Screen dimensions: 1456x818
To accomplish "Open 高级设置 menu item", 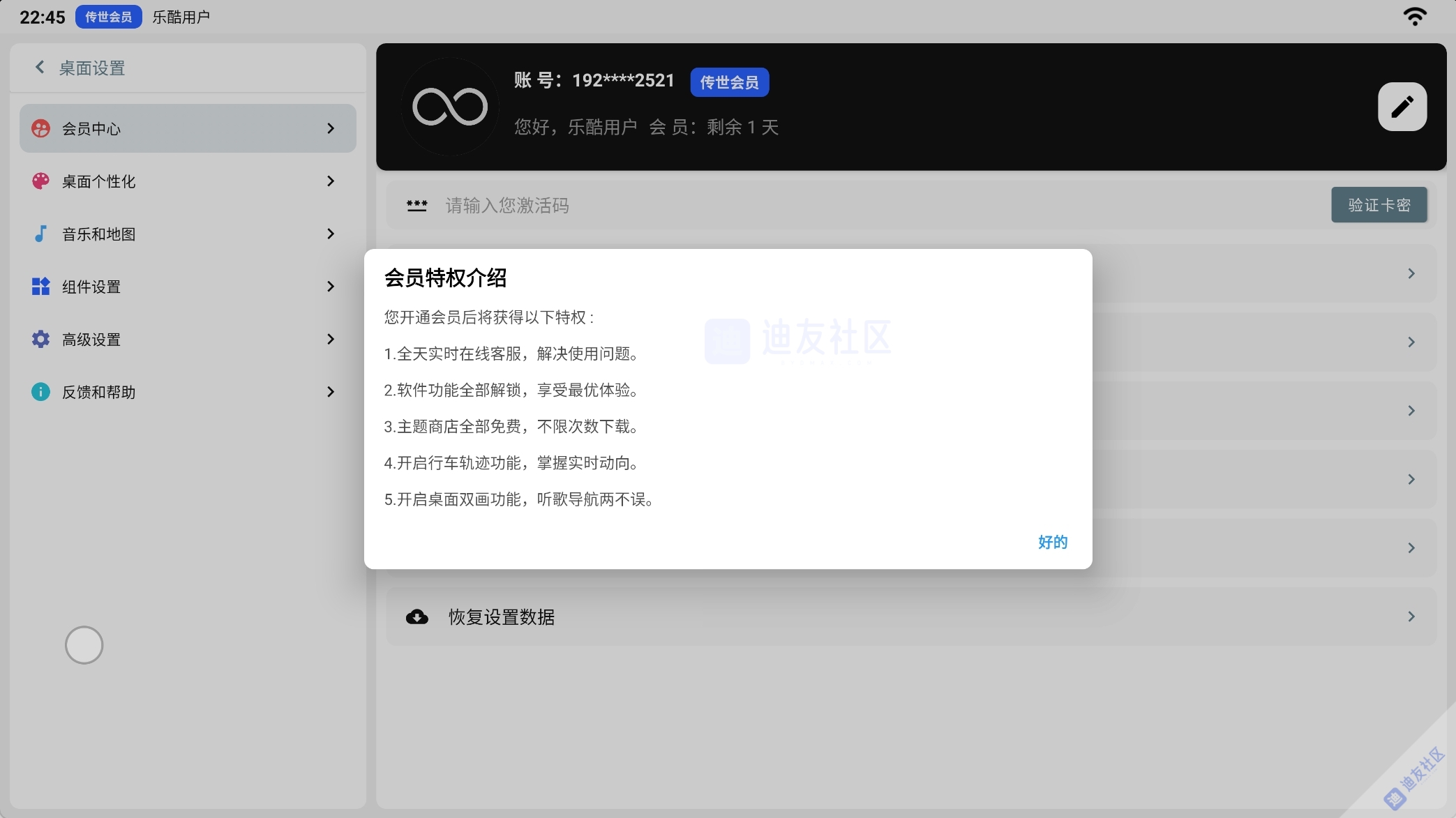I will pos(188,339).
